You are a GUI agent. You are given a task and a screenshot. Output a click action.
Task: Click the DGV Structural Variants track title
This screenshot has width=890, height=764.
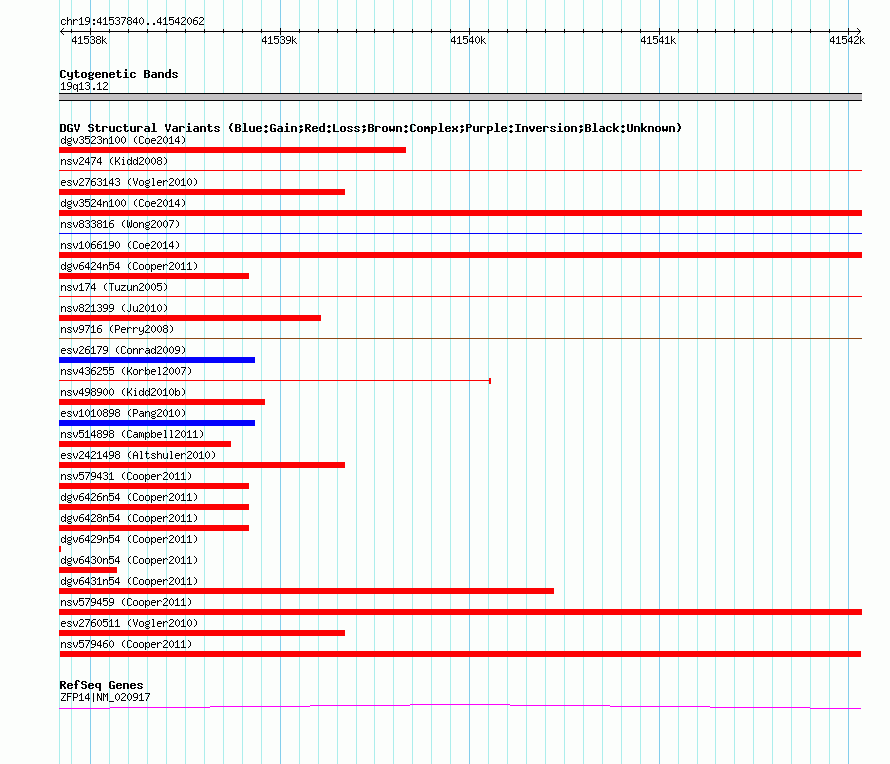[x=371, y=128]
